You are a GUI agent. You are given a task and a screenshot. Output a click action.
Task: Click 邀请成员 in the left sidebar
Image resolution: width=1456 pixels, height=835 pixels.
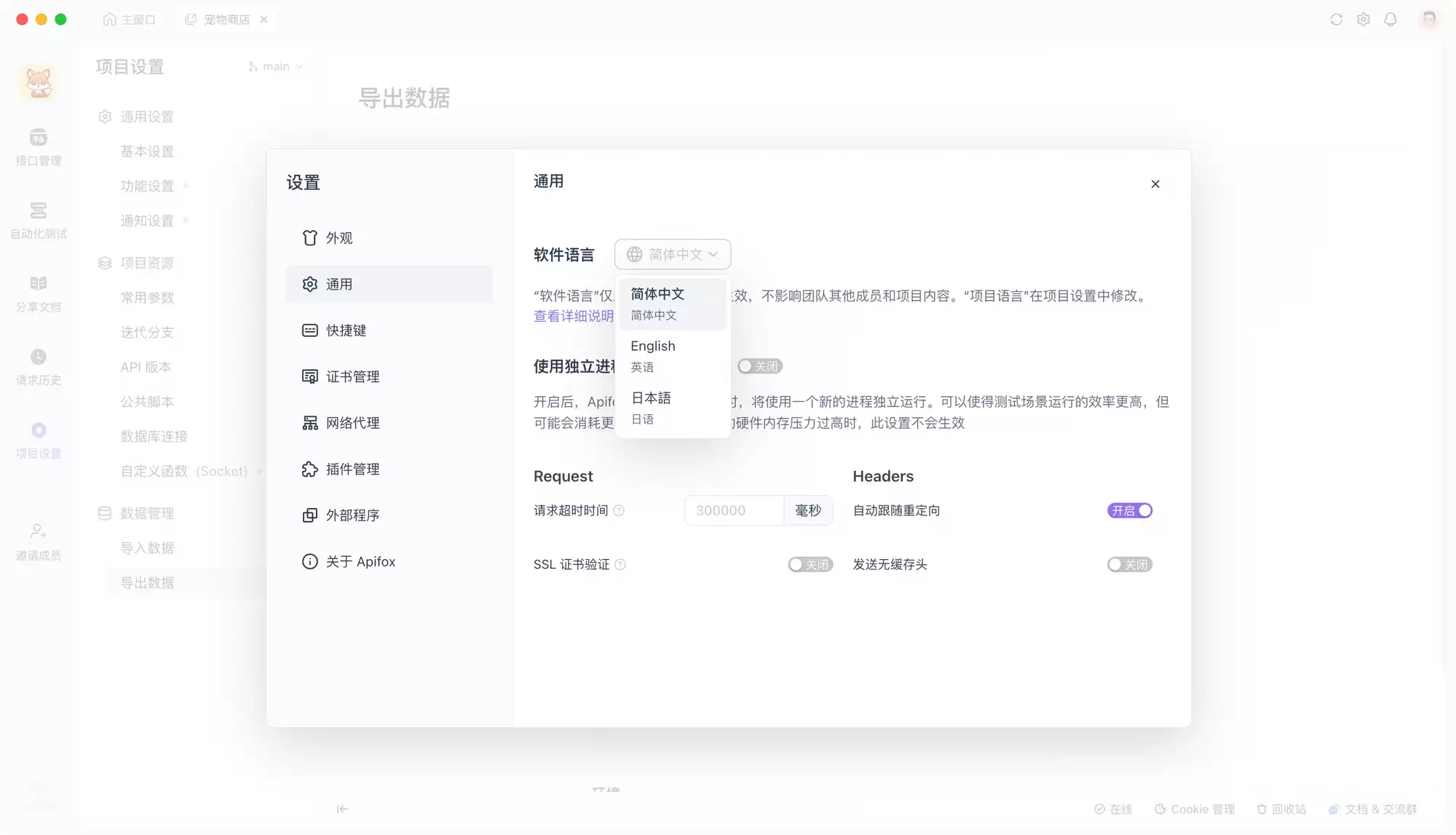click(39, 542)
